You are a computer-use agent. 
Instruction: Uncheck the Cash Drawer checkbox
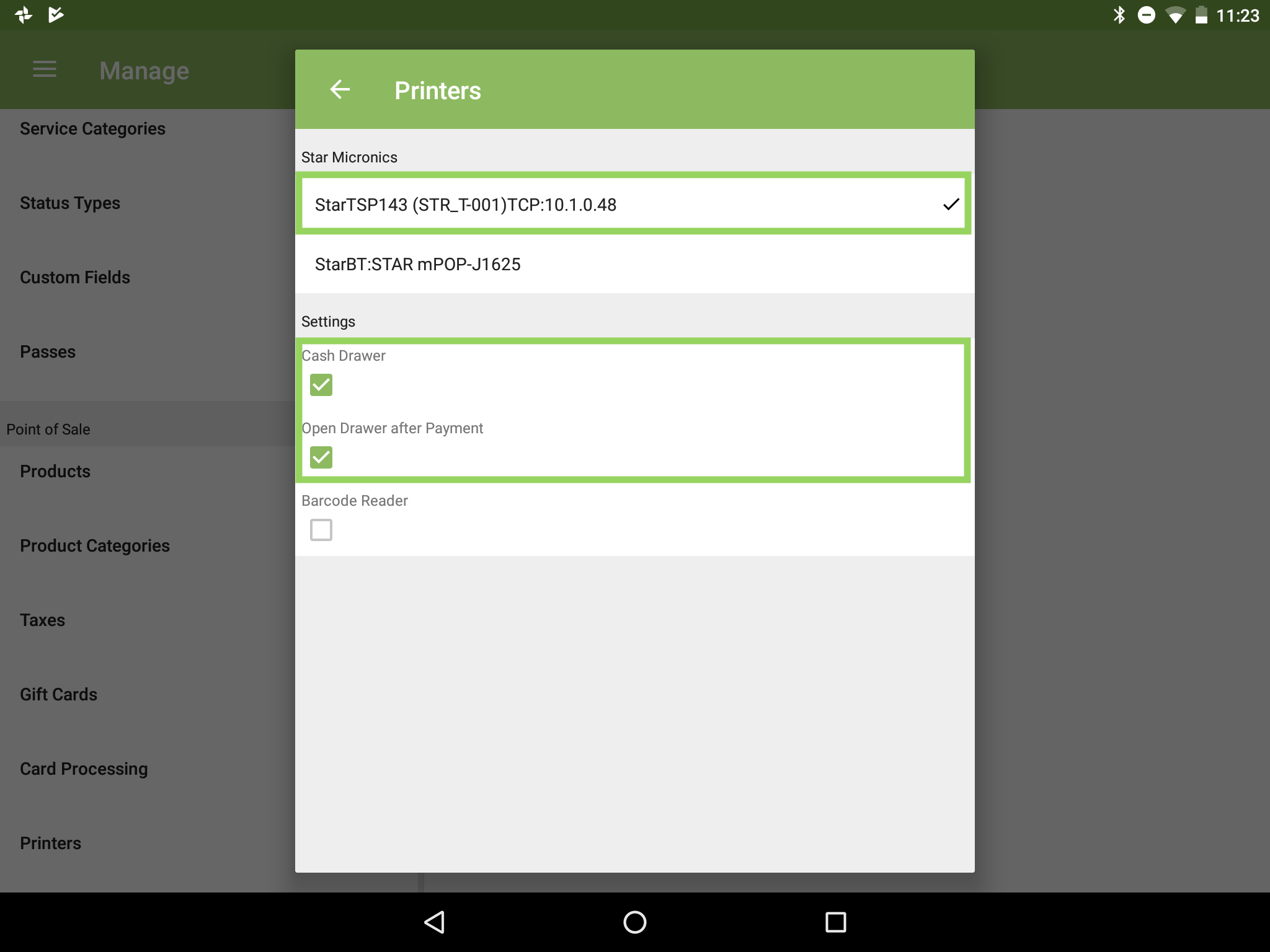[321, 385]
